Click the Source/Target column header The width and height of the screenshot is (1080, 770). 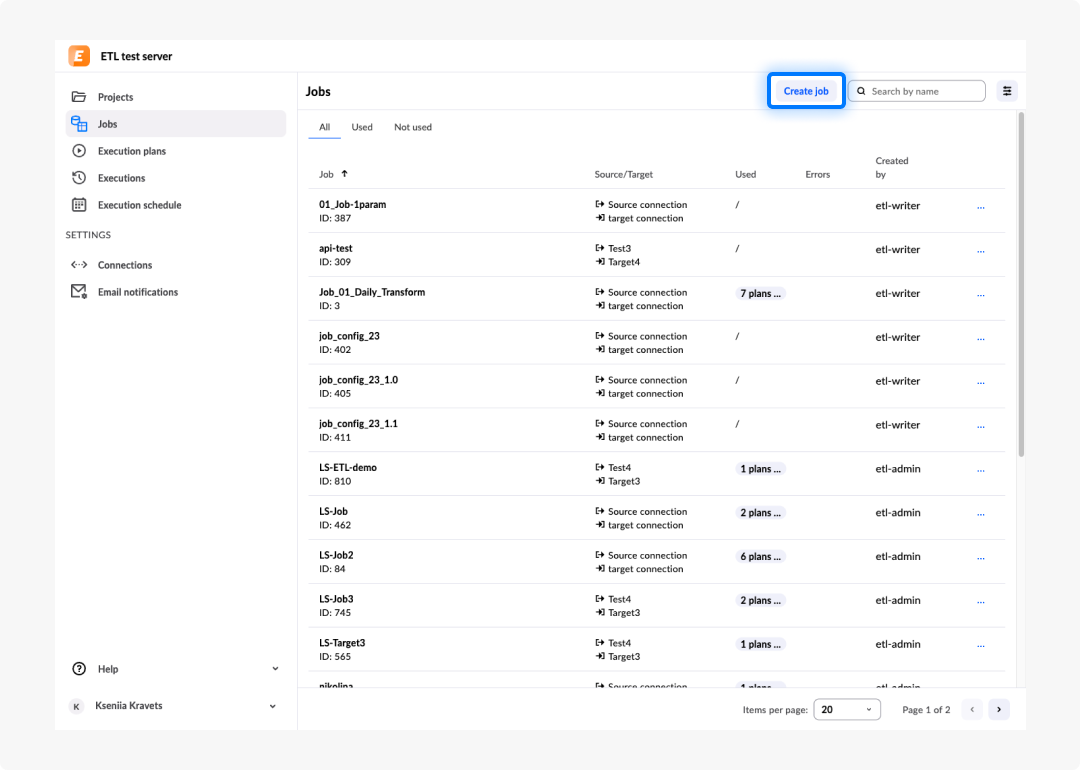point(623,174)
